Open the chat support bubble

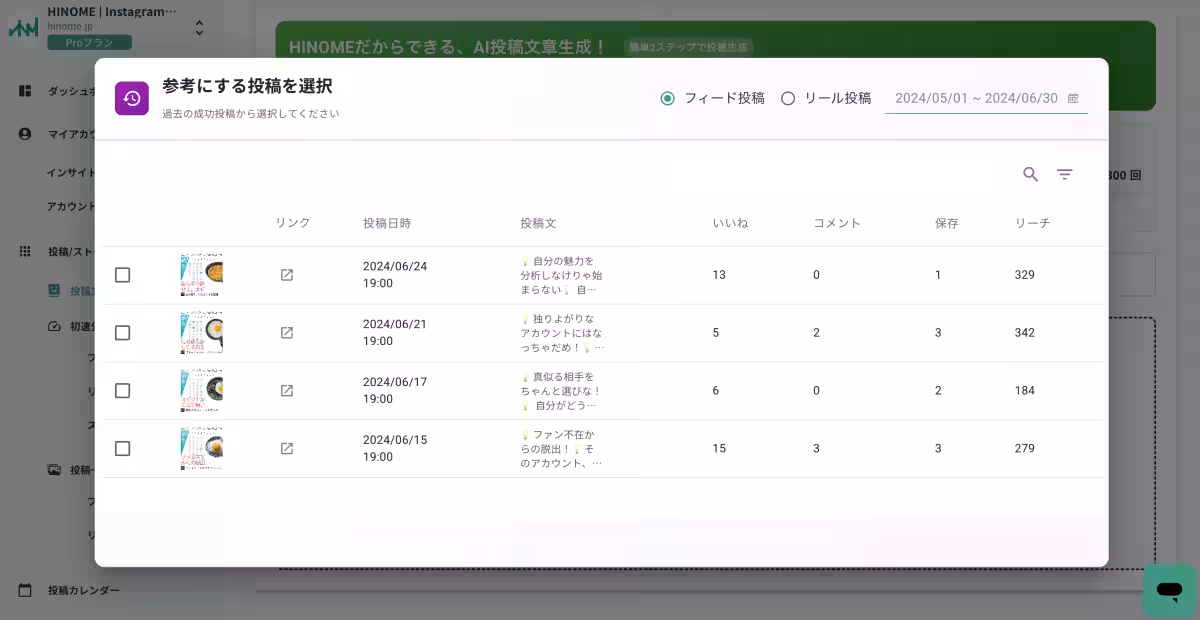(x=1168, y=590)
